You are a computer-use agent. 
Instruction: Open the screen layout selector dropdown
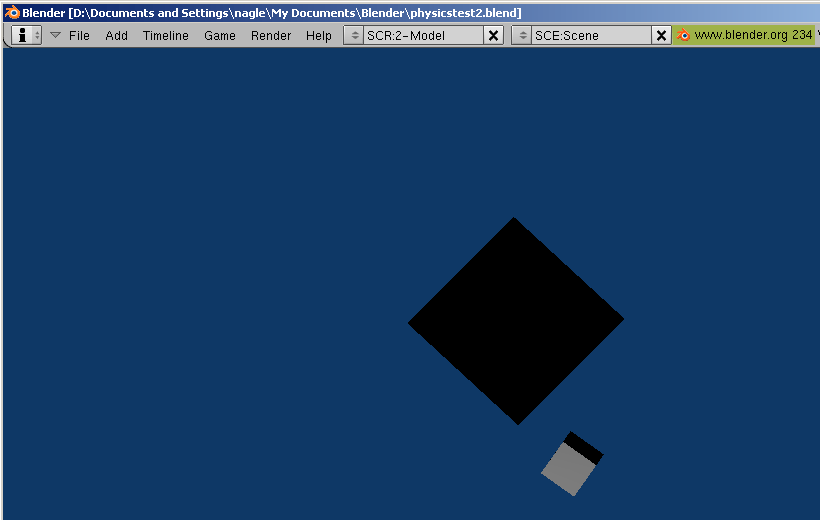click(354, 35)
